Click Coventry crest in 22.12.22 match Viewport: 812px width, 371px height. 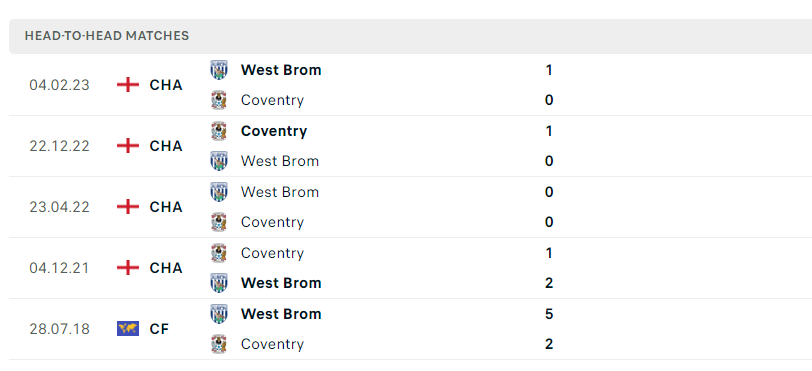click(219, 131)
